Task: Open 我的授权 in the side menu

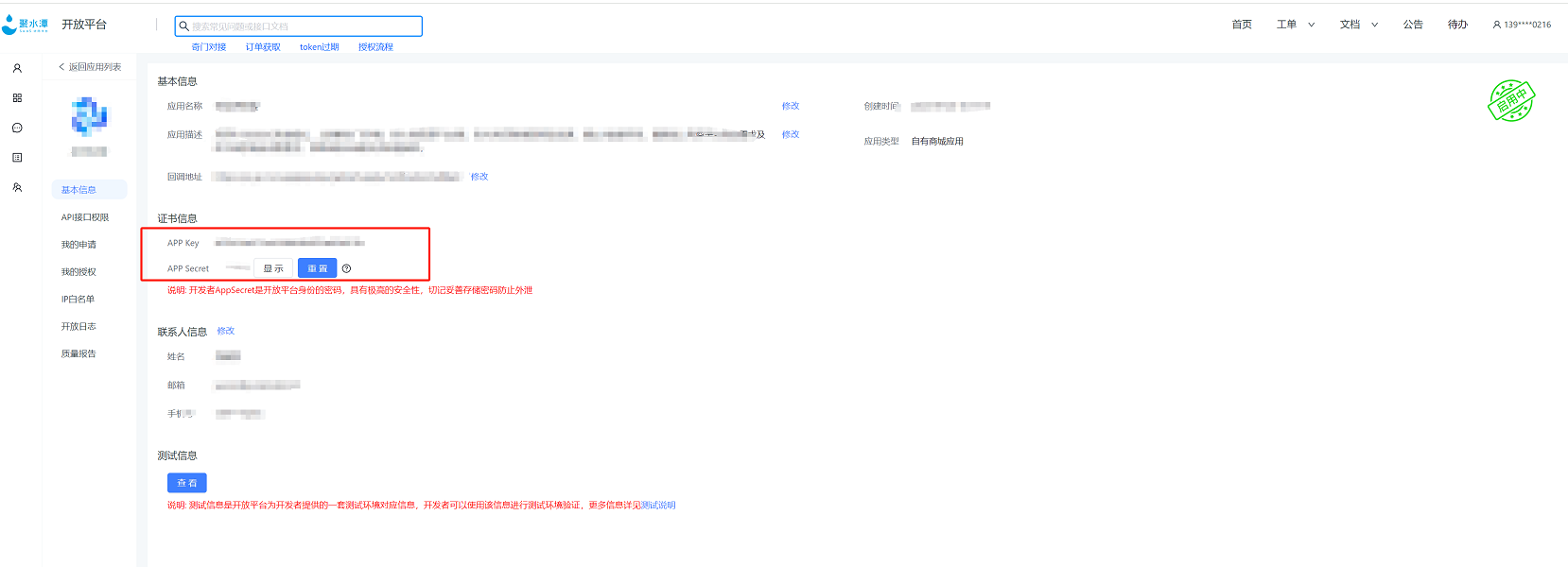Action: pyautogui.click(x=78, y=272)
